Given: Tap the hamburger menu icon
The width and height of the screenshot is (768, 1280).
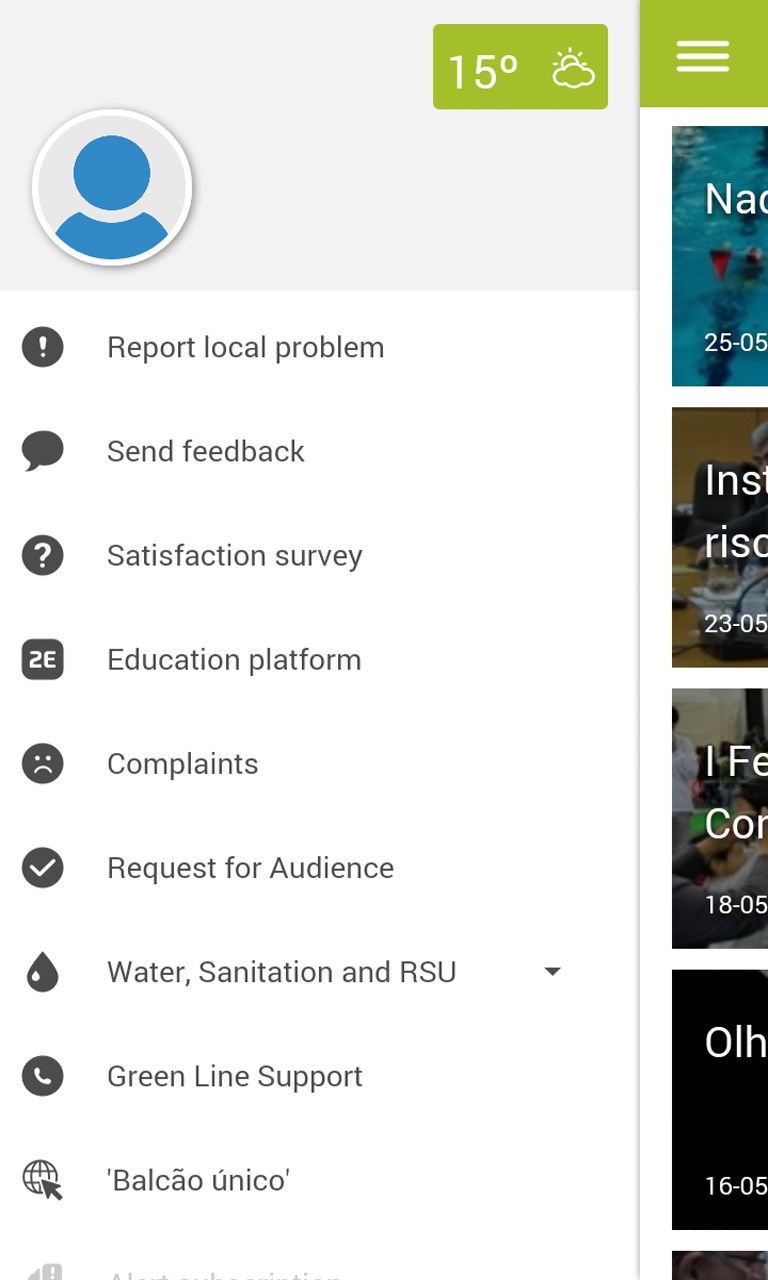Looking at the screenshot, I should 702,55.
